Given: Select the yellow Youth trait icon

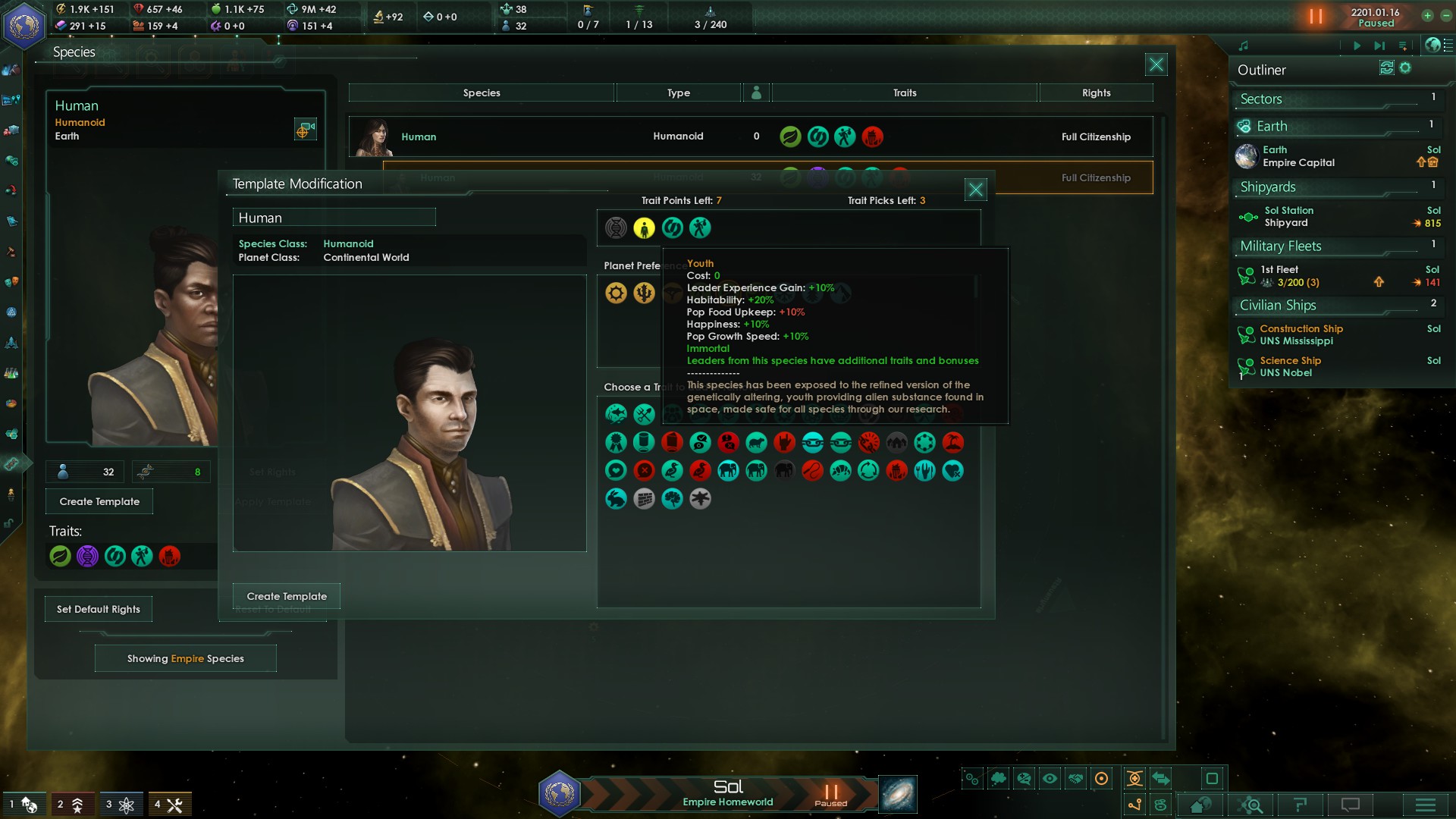Looking at the screenshot, I should click(644, 227).
